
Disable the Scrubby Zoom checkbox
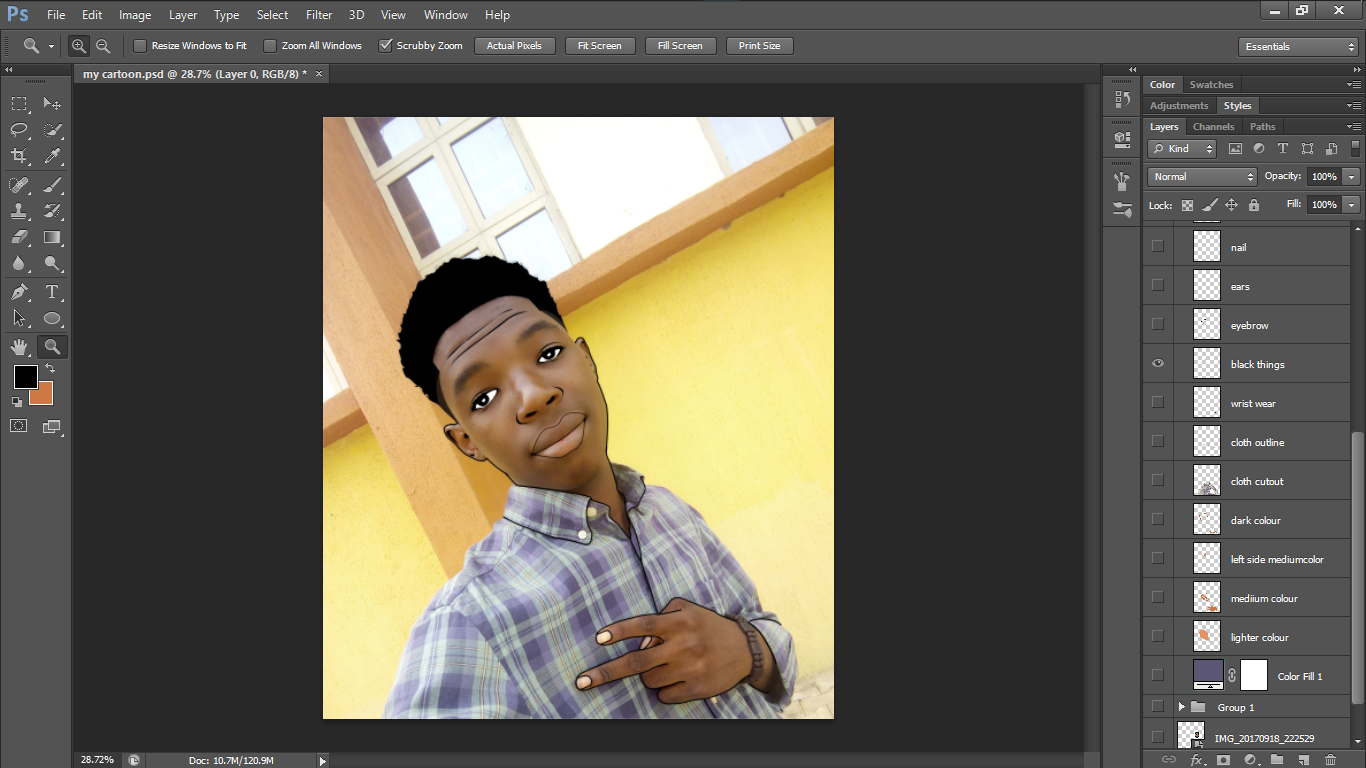tap(385, 46)
